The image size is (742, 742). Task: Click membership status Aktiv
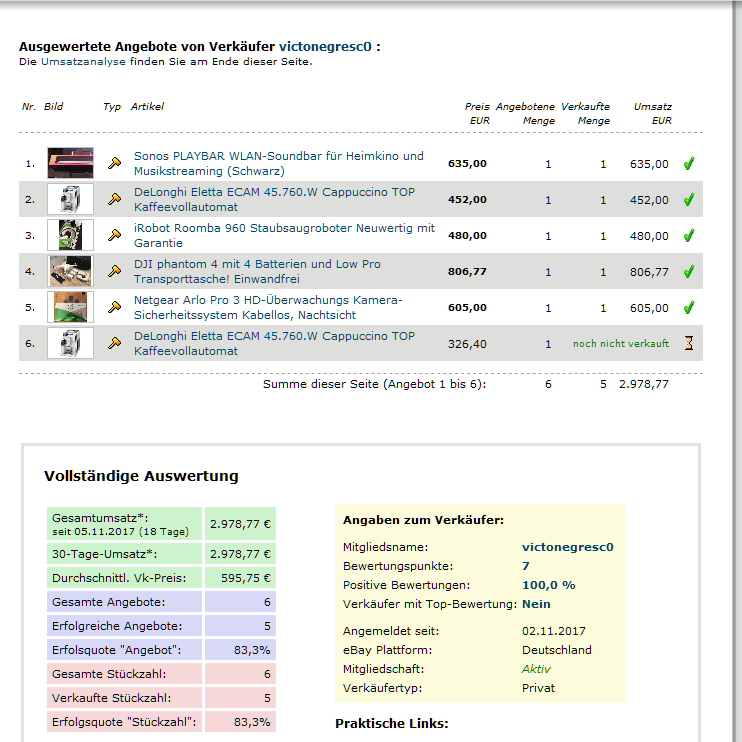click(x=536, y=669)
